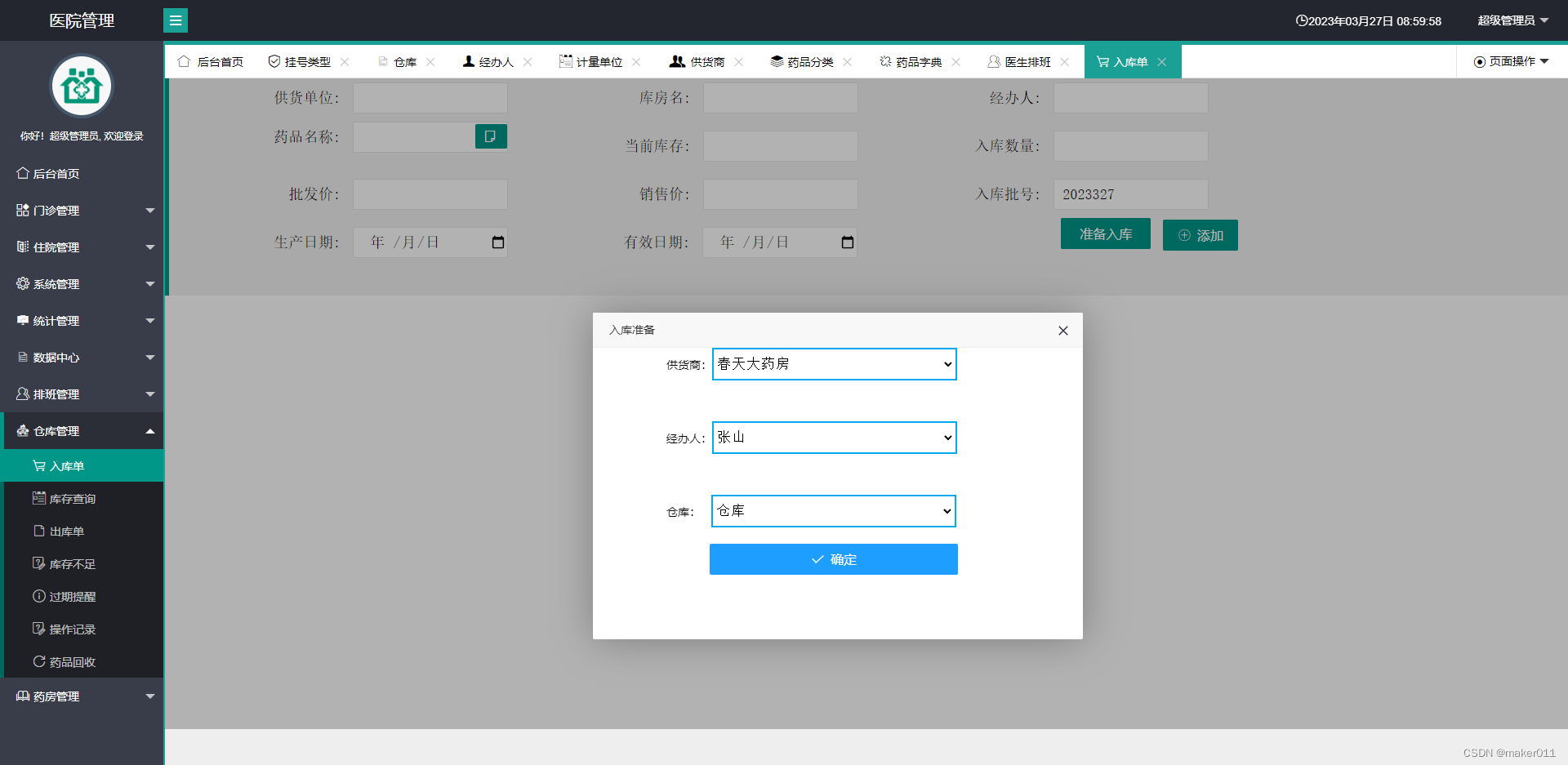Viewport: 1568px width, 765px height.
Task: Close the 入库准备 dialog with X
Action: pos(1062,331)
